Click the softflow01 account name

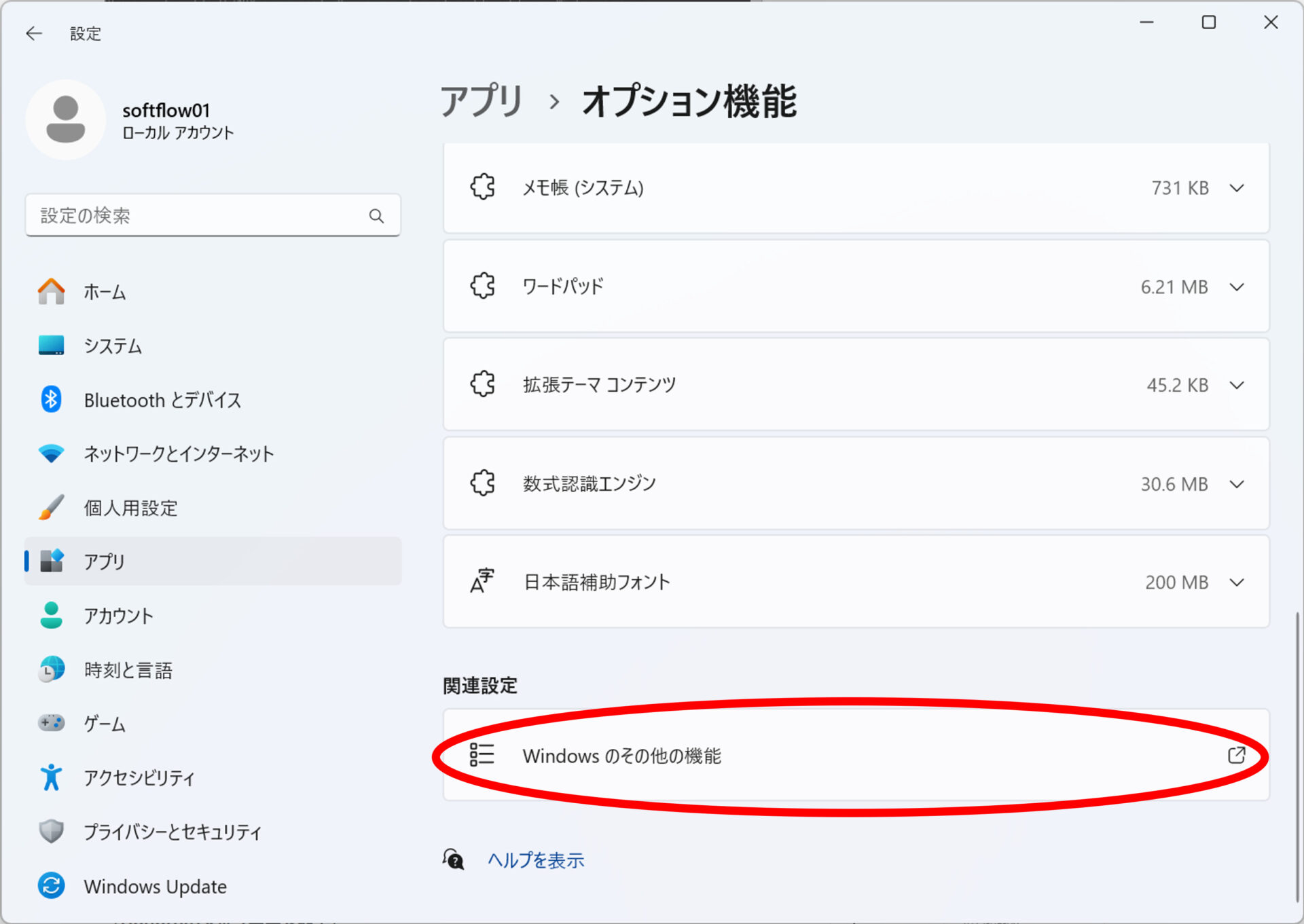tap(166, 110)
